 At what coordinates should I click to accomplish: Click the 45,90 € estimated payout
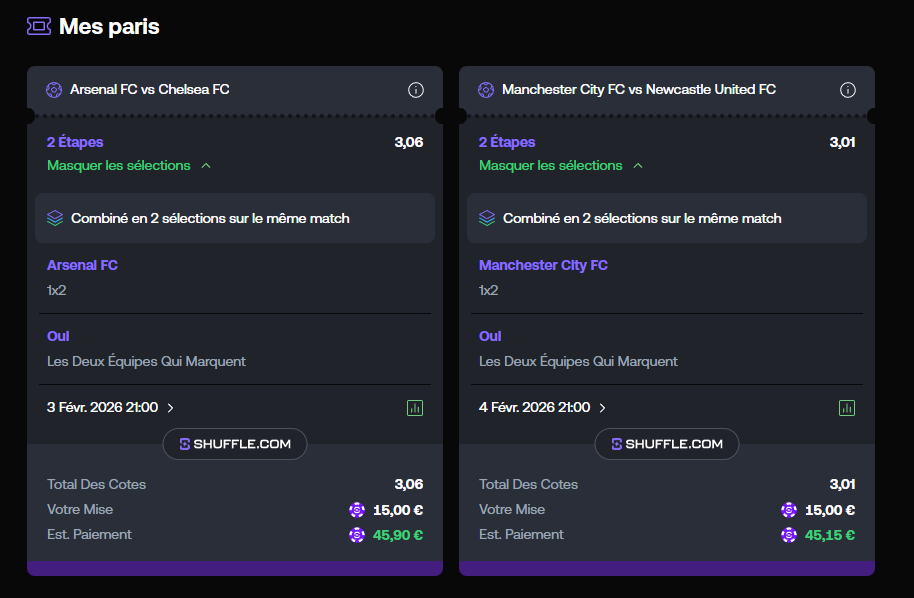pyautogui.click(x=398, y=535)
